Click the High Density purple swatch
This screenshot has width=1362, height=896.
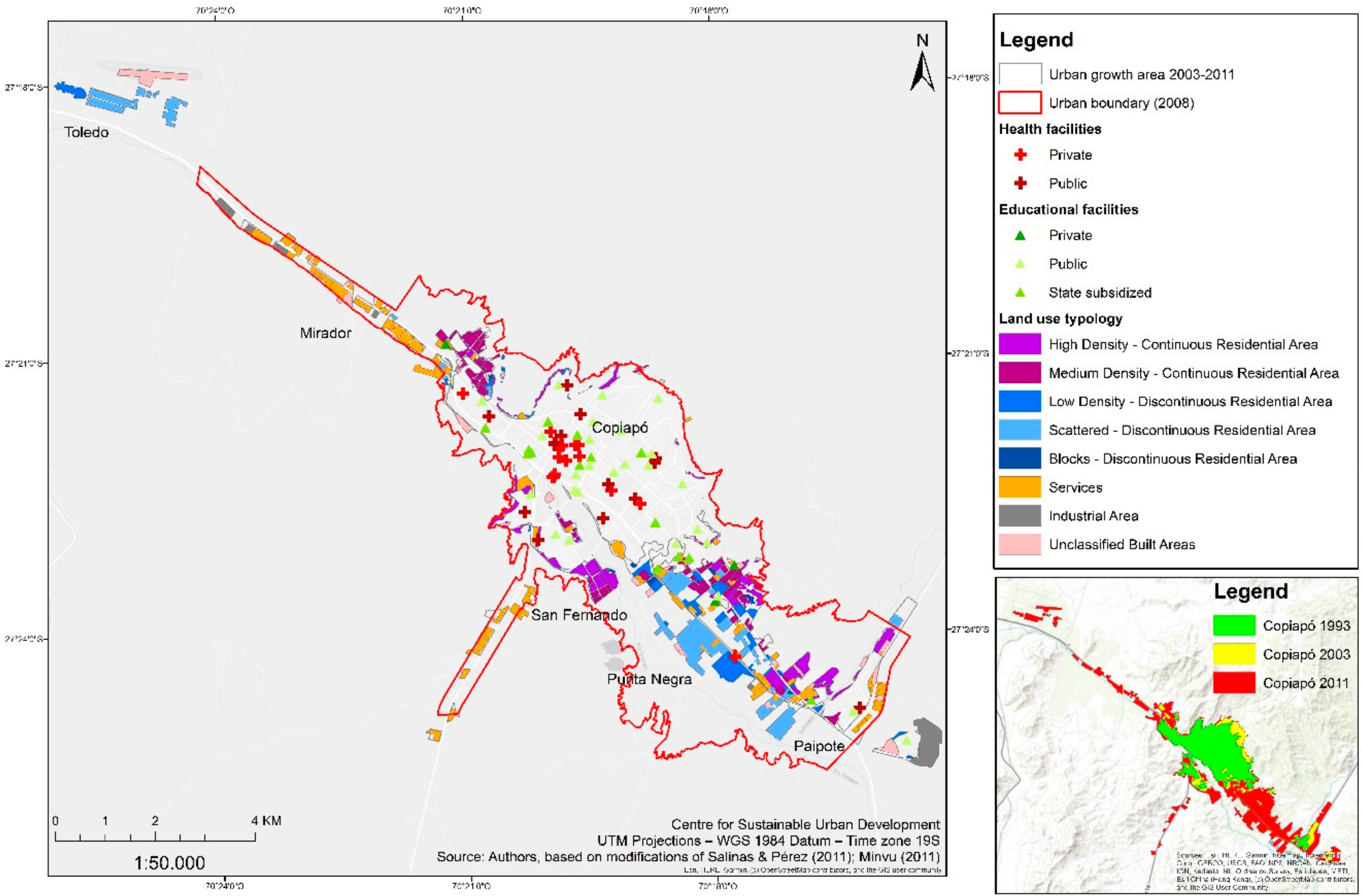(x=1020, y=344)
